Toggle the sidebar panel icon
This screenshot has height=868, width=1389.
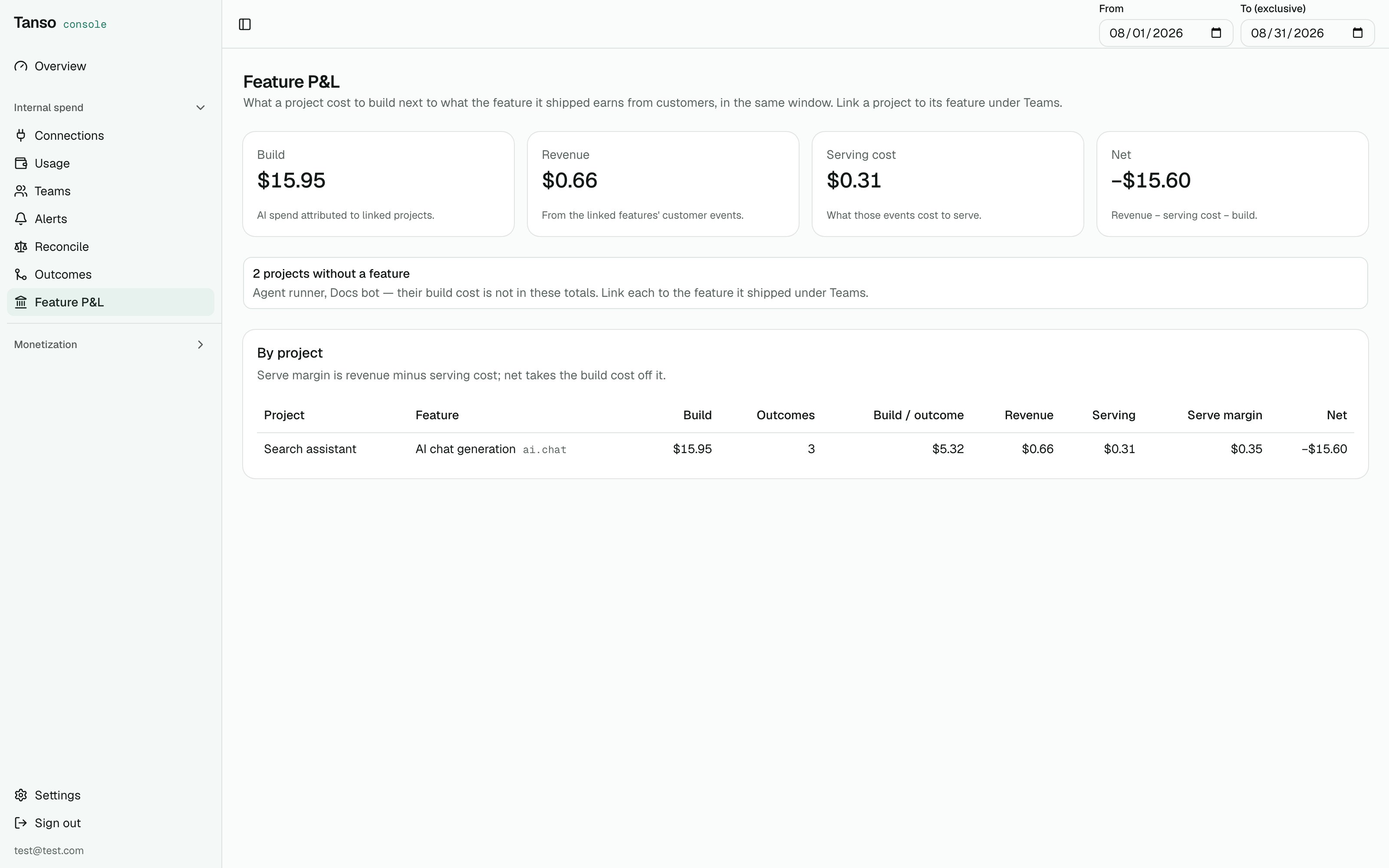[244, 24]
